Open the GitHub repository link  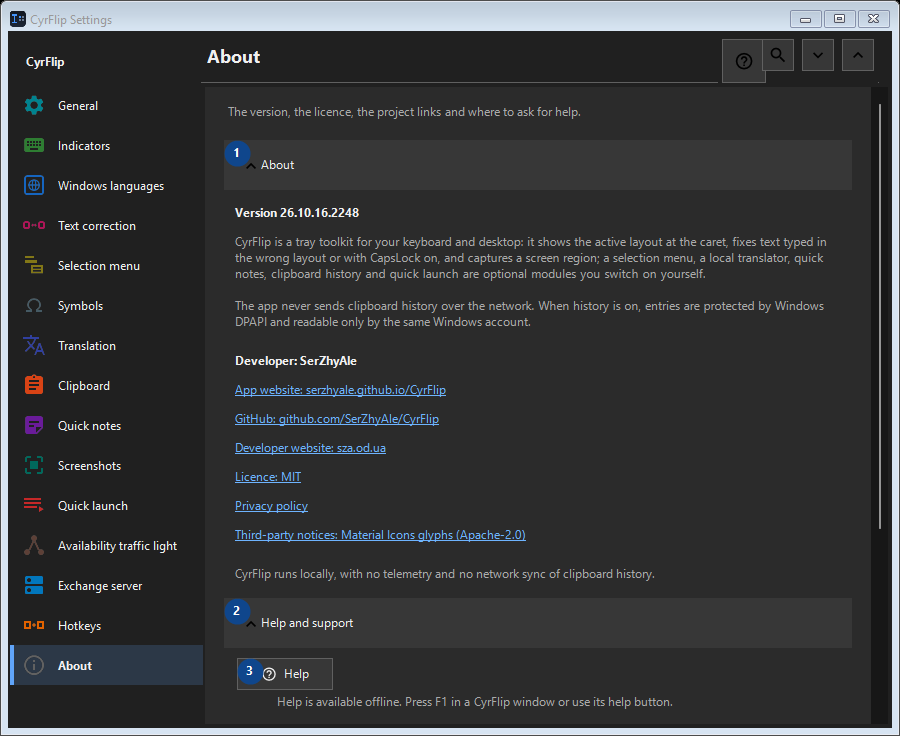tap(337, 419)
